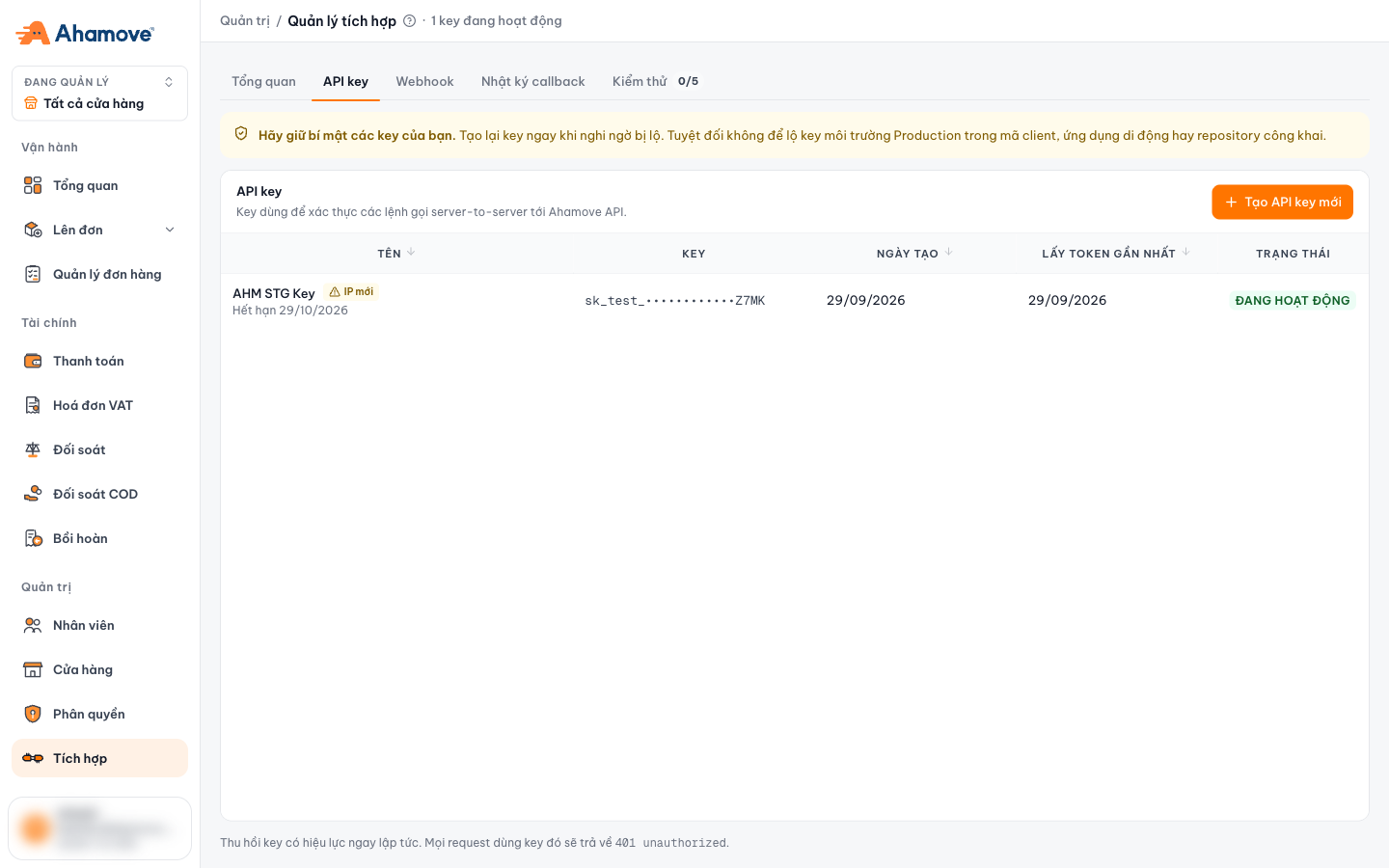Open Hoá đơn VAT invoice icon
Screen dimensions: 1389x868
tap(33, 405)
